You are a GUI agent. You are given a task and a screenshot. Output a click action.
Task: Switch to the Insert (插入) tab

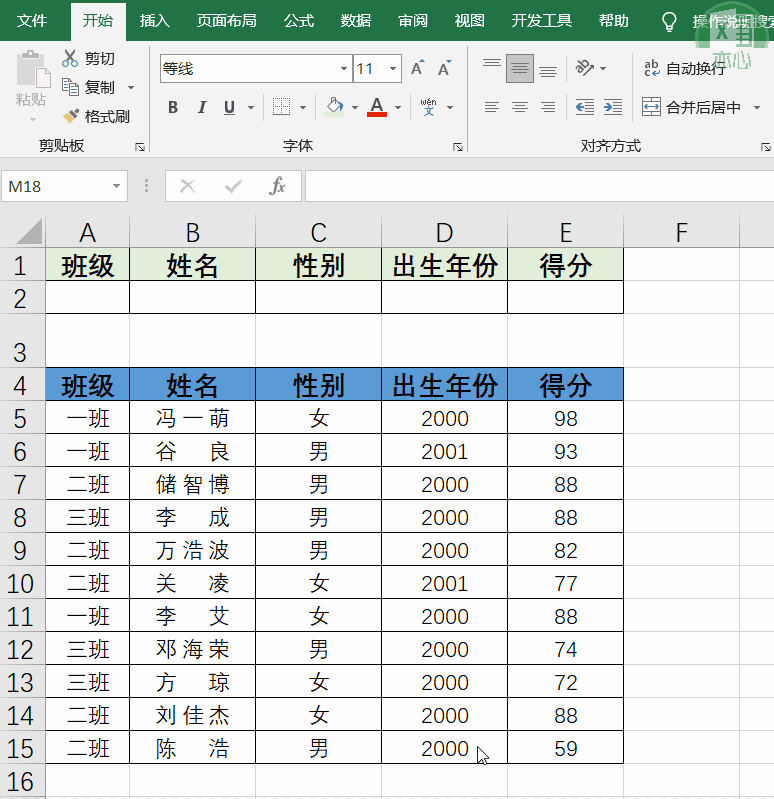pos(154,21)
